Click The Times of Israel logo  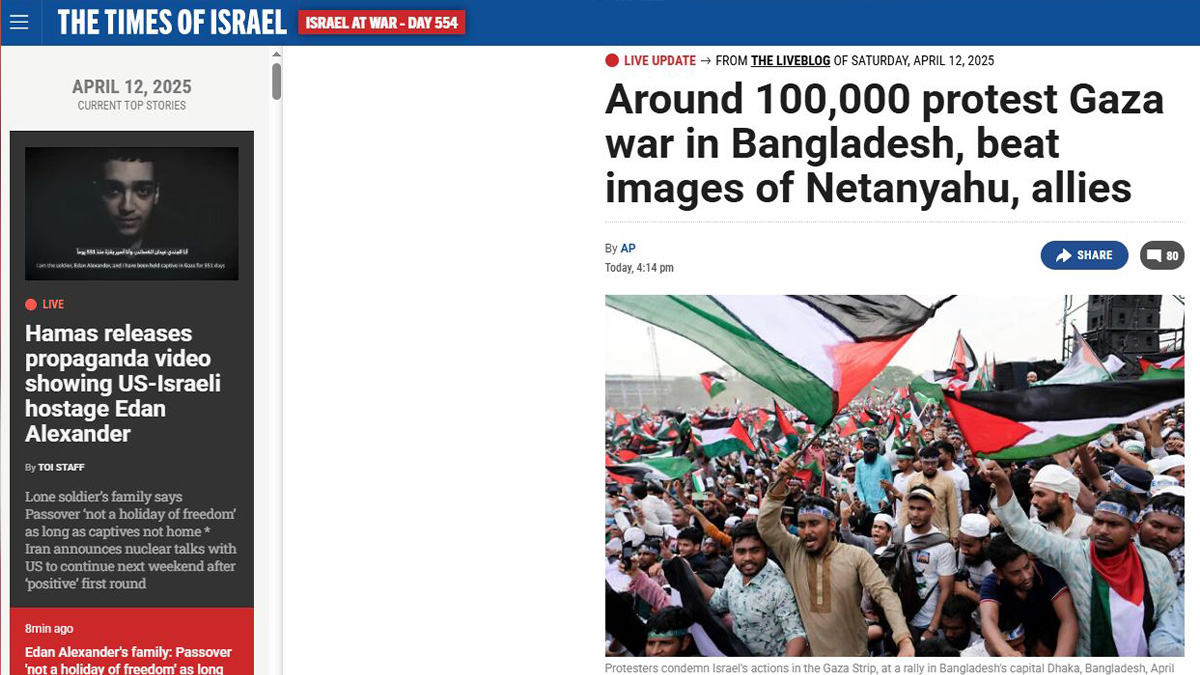point(172,22)
